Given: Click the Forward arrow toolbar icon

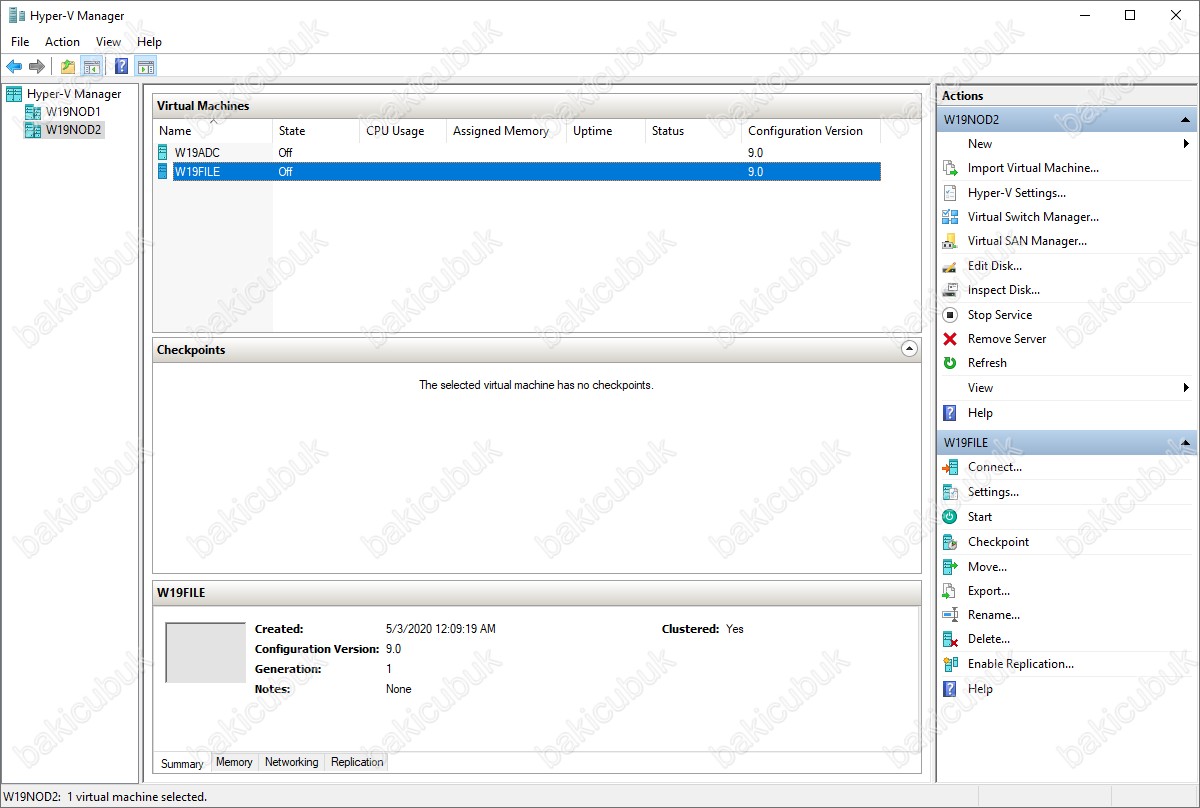Looking at the screenshot, I should 37,67.
